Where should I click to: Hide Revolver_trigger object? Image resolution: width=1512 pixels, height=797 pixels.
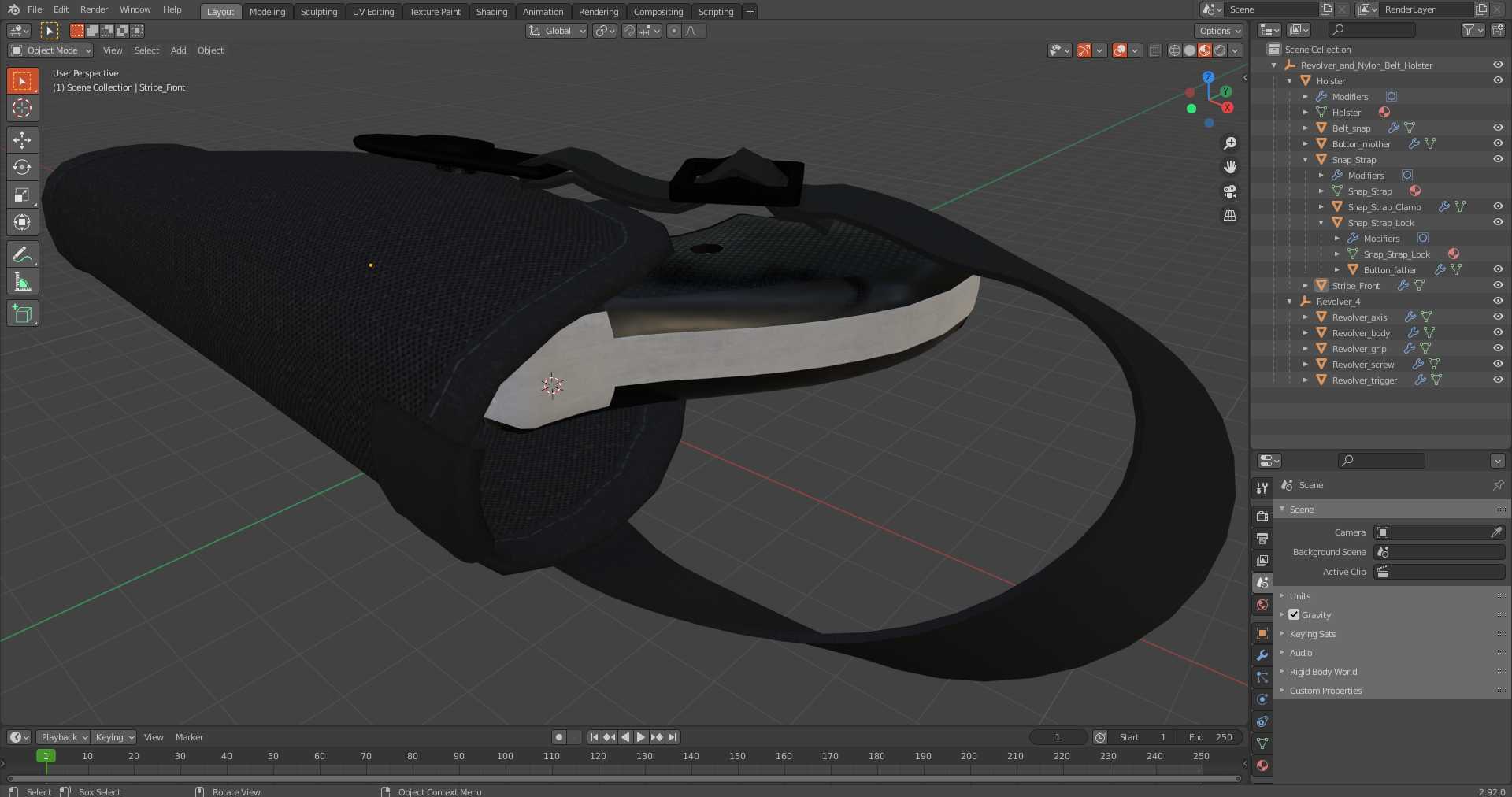pos(1498,380)
